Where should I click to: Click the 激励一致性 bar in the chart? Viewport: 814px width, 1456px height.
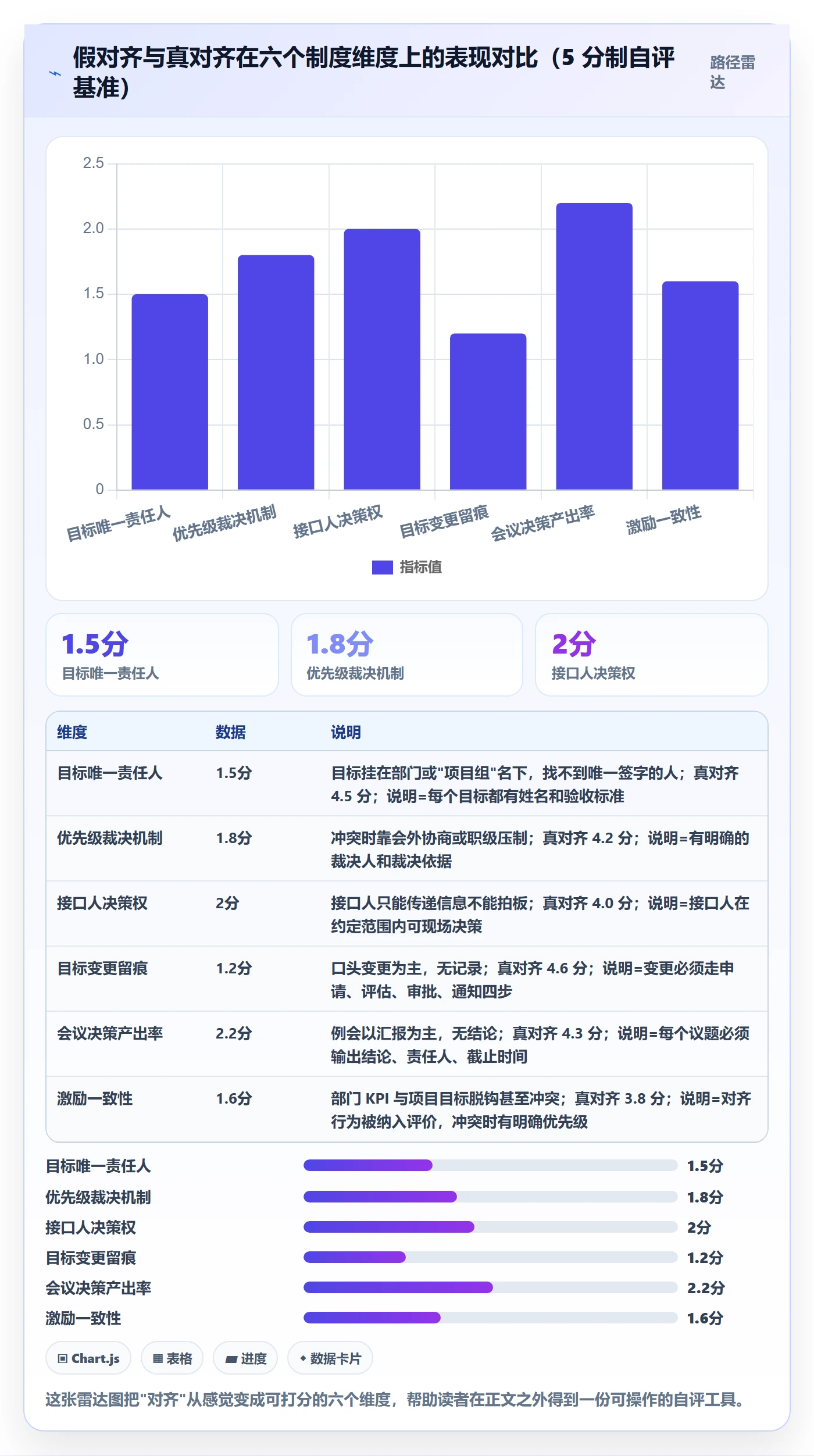coord(701,386)
